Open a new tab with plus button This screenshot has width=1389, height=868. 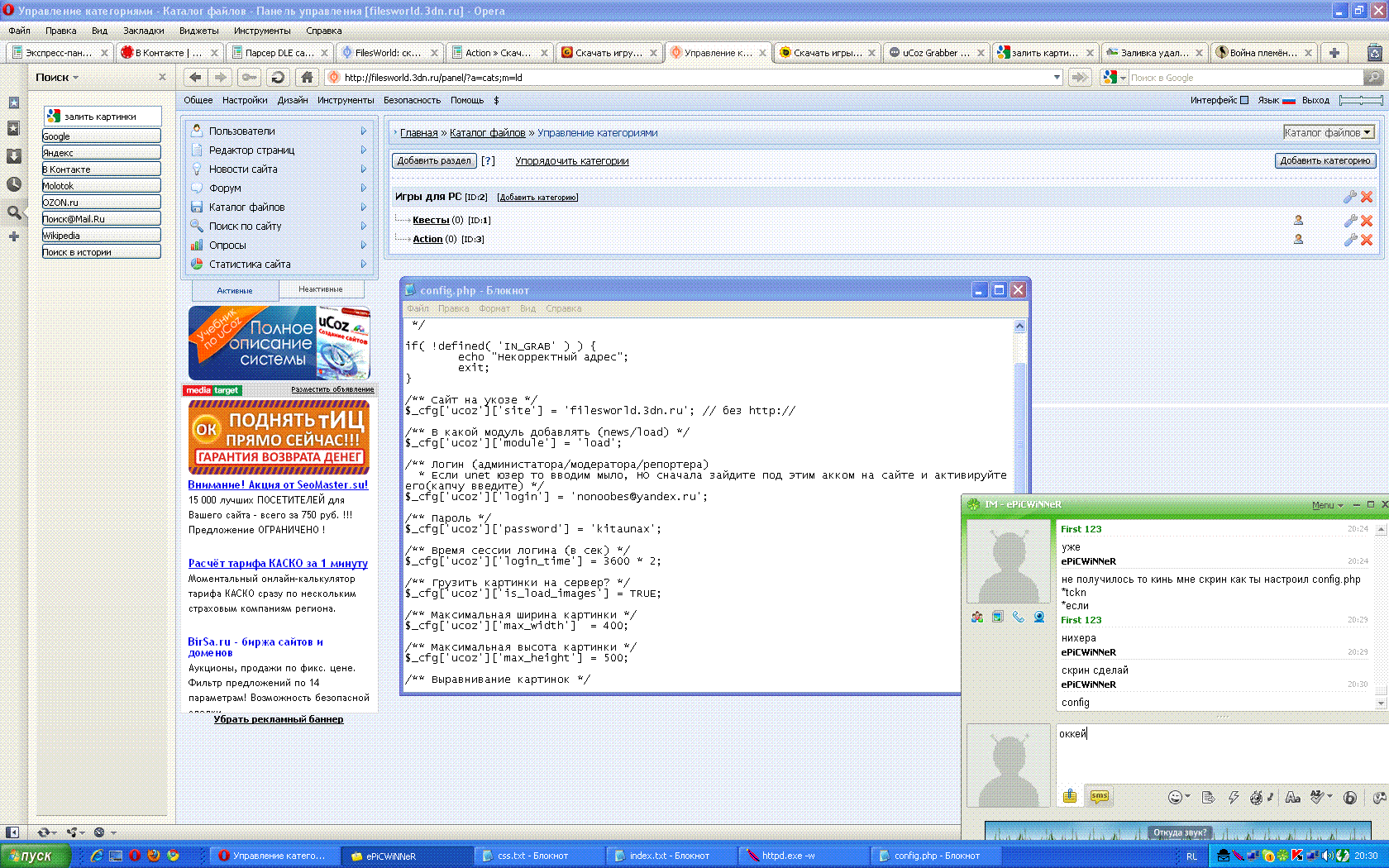tap(1334, 52)
